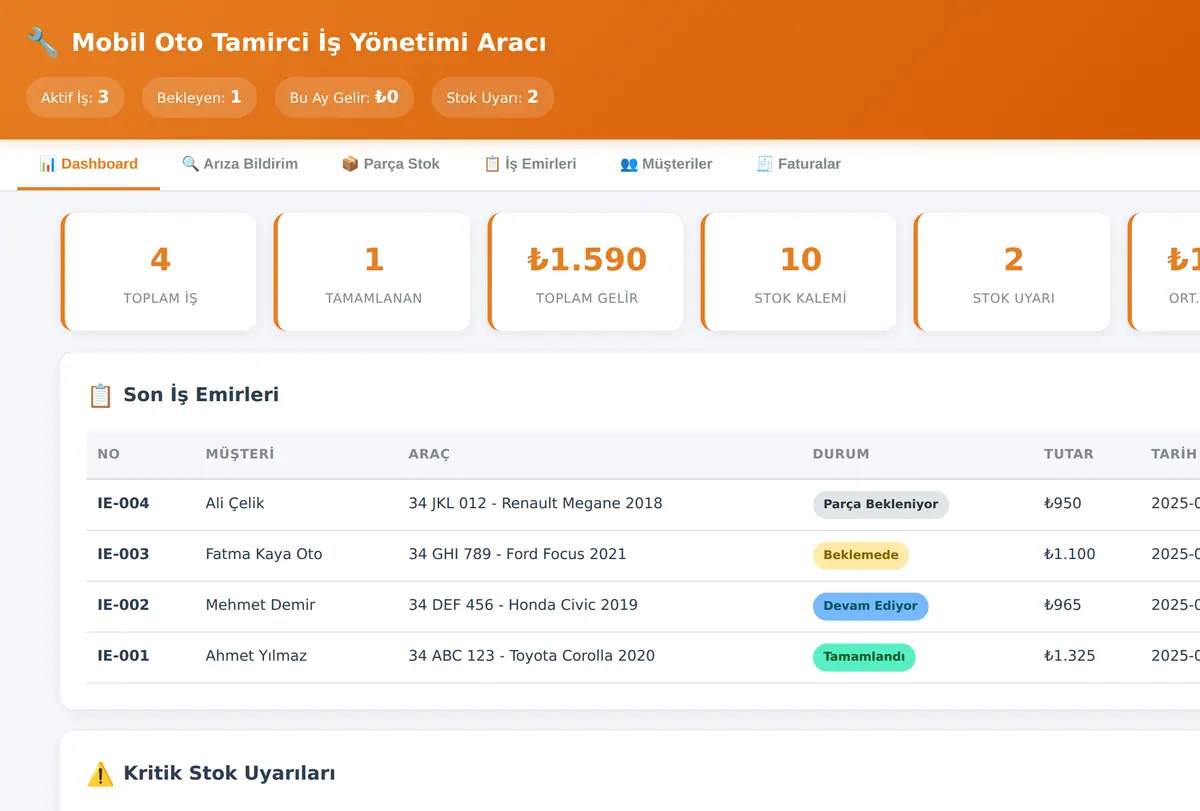Image resolution: width=1200 pixels, height=811 pixels.
Task: Open the Dashboard tab
Action: click(x=88, y=164)
